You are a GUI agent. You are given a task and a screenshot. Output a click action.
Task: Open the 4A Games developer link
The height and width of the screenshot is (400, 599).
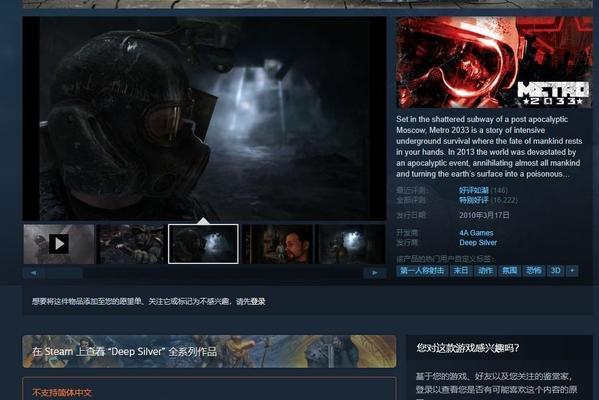pyautogui.click(x=476, y=233)
